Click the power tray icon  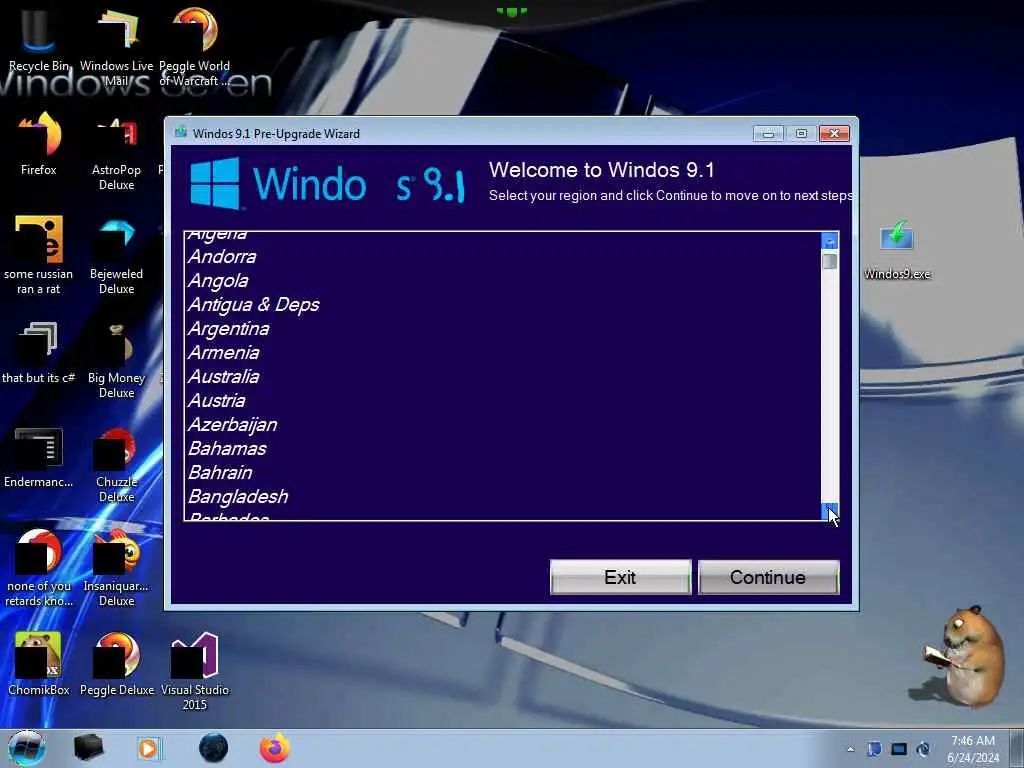click(923, 749)
